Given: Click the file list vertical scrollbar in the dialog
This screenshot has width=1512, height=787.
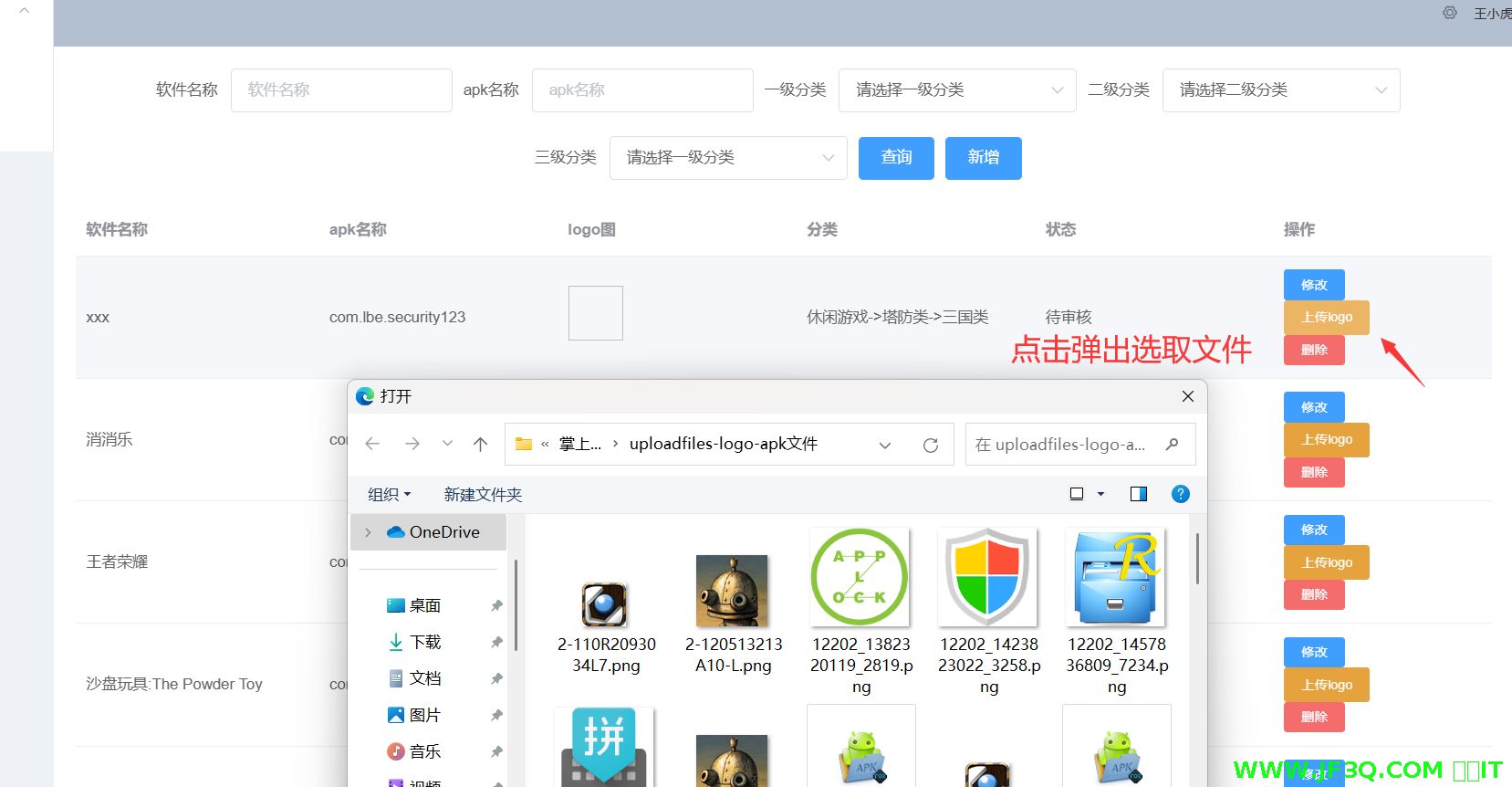Looking at the screenshot, I should (x=1197, y=558).
